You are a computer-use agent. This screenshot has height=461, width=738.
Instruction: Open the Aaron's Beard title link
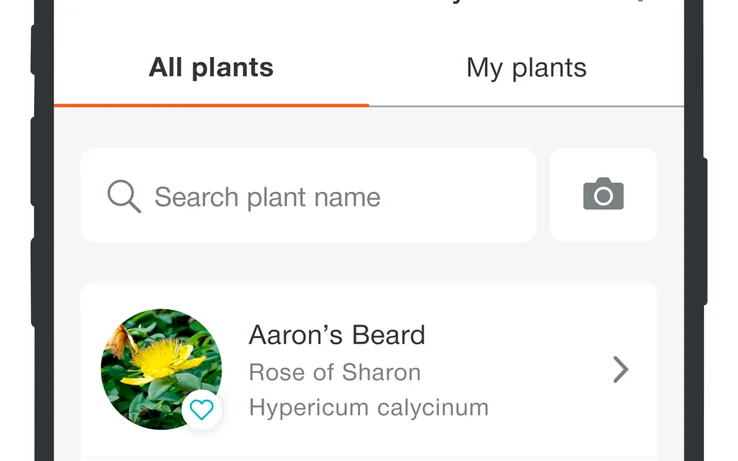pos(337,335)
